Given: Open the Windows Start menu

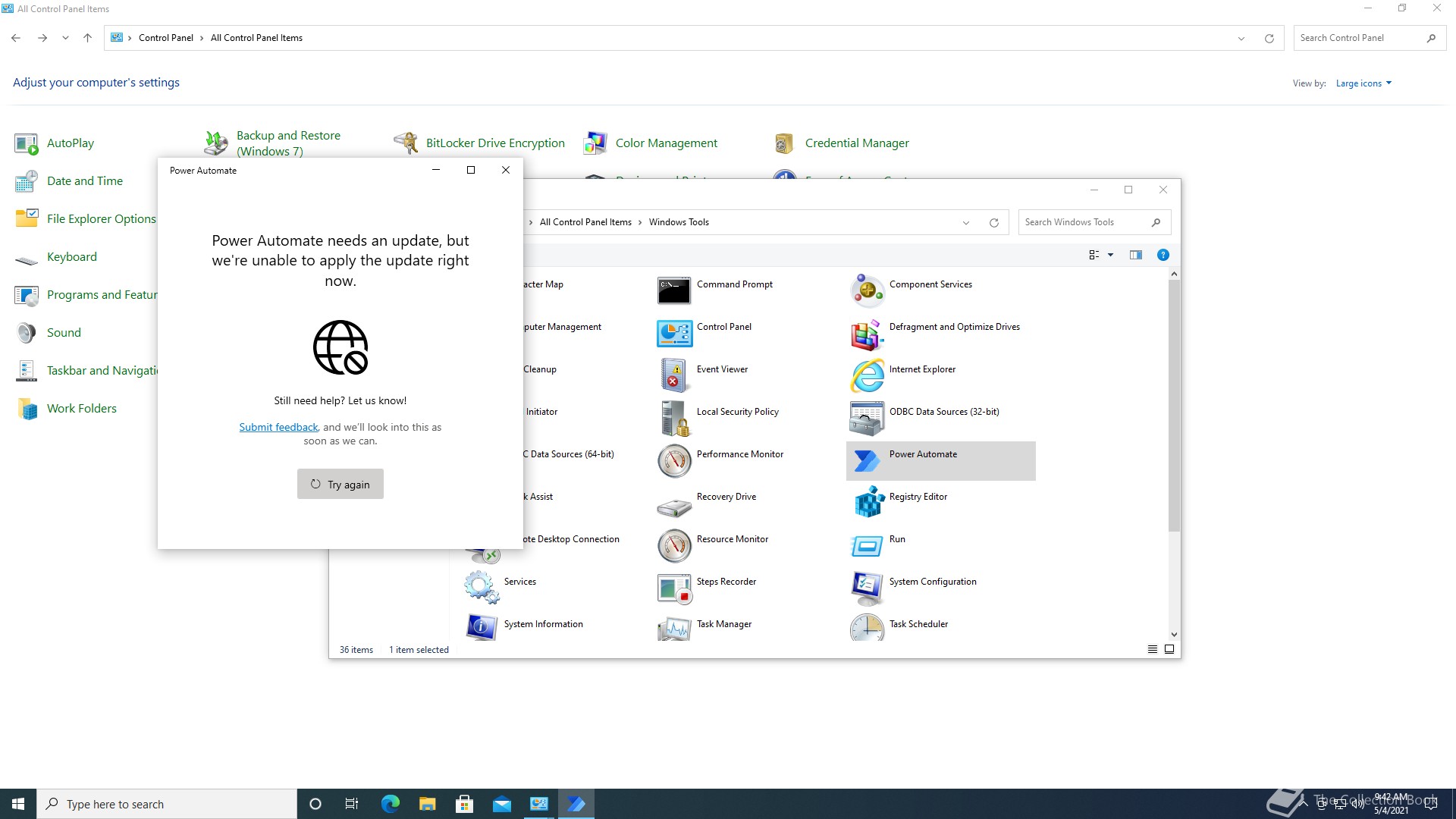Looking at the screenshot, I should 18,804.
